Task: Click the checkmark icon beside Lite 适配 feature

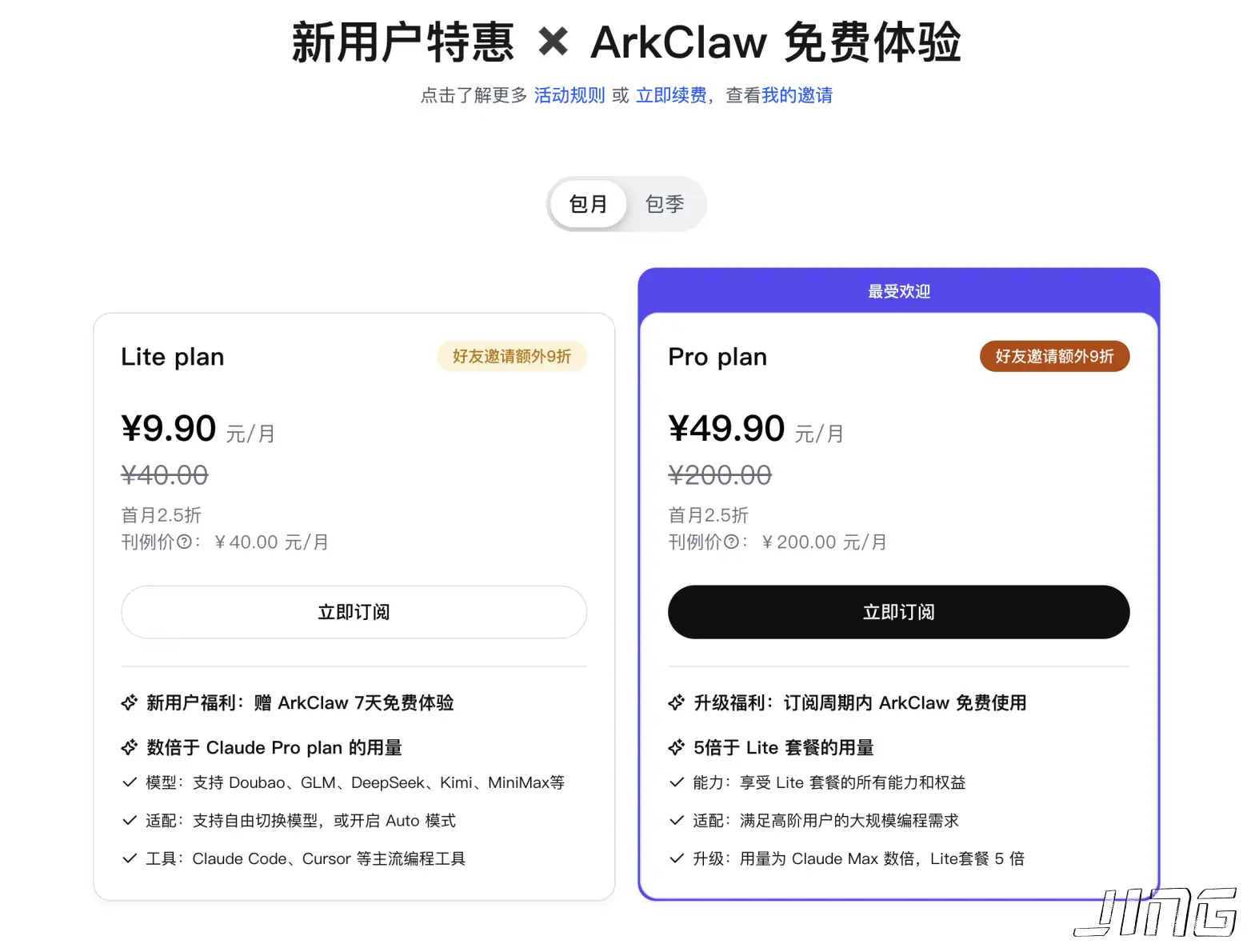Action: (x=130, y=820)
